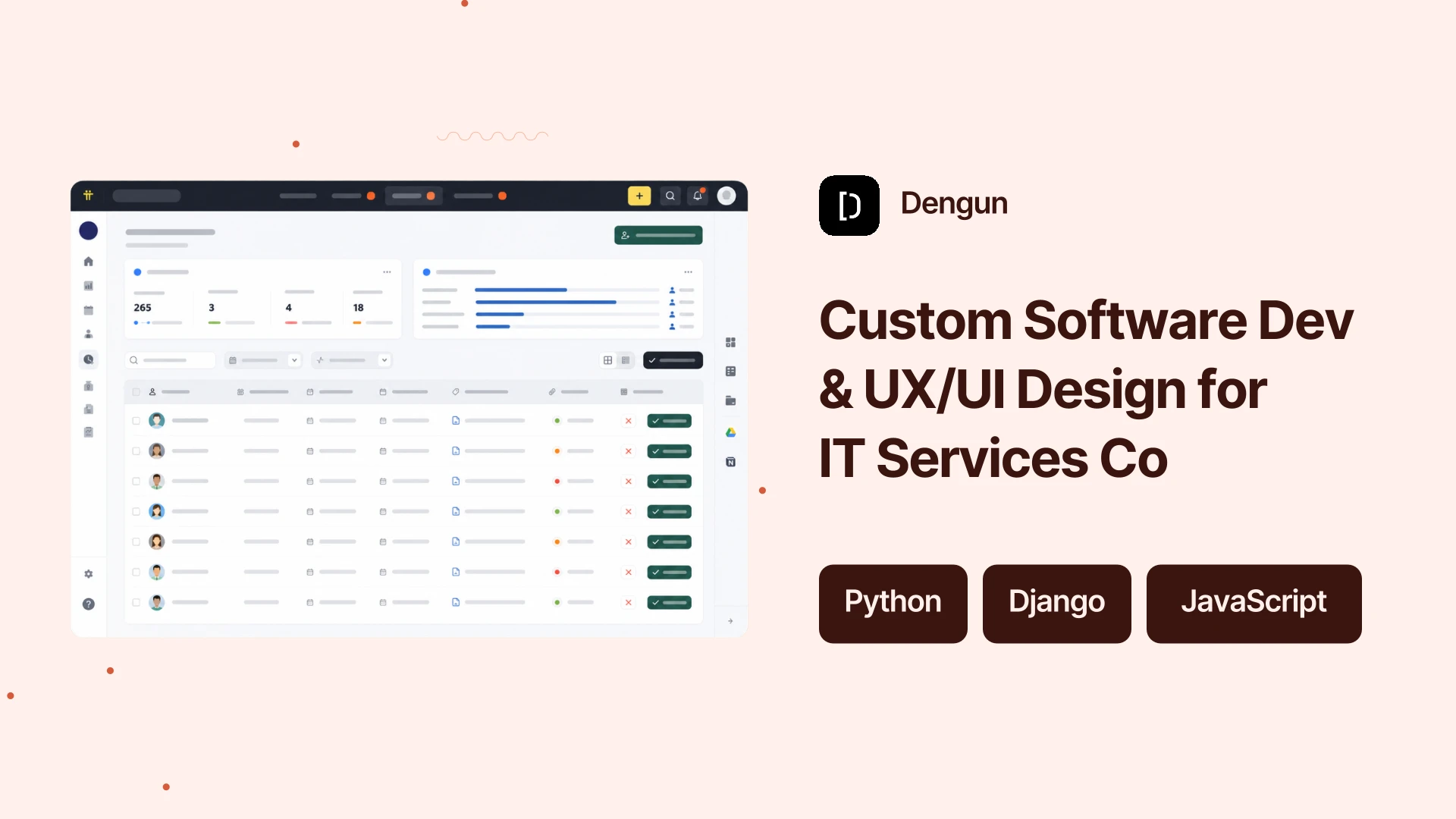Click the yellow plus button in top bar
This screenshot has width=1456, height=819.
tap(639, 196)
